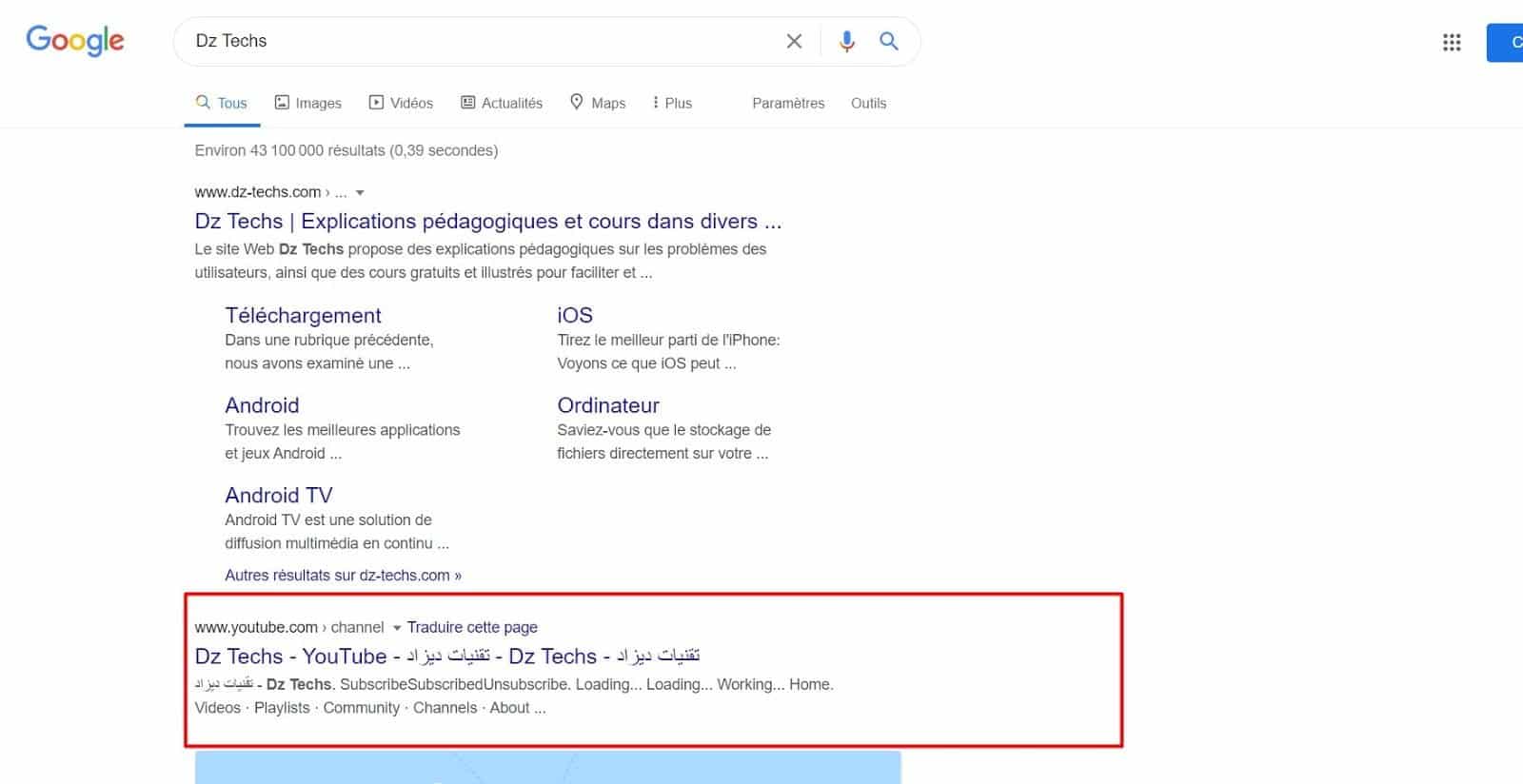Switch to the Vidéos tab
The width and height of the screenshot is (1523, 784).
401,103
